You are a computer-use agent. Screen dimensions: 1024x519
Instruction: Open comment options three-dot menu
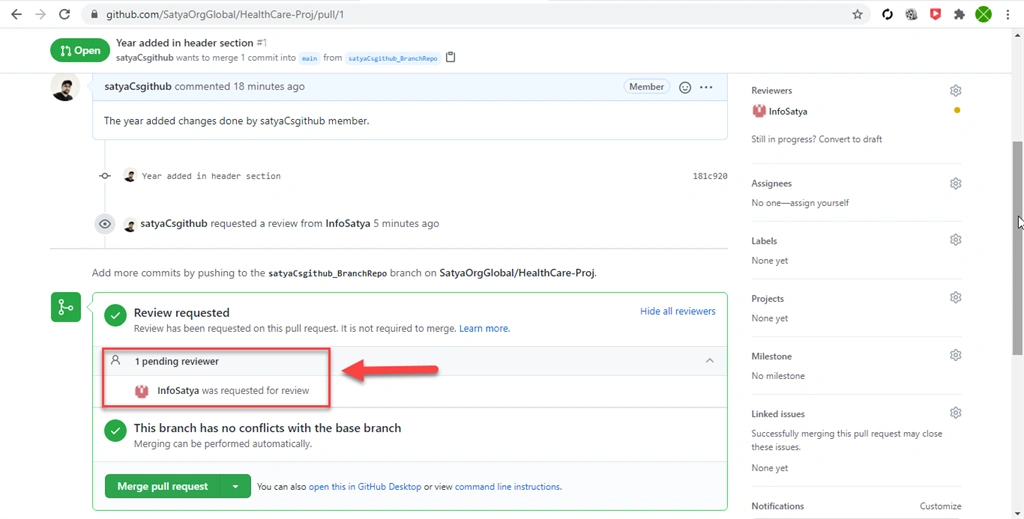click(x=706, y=87)
